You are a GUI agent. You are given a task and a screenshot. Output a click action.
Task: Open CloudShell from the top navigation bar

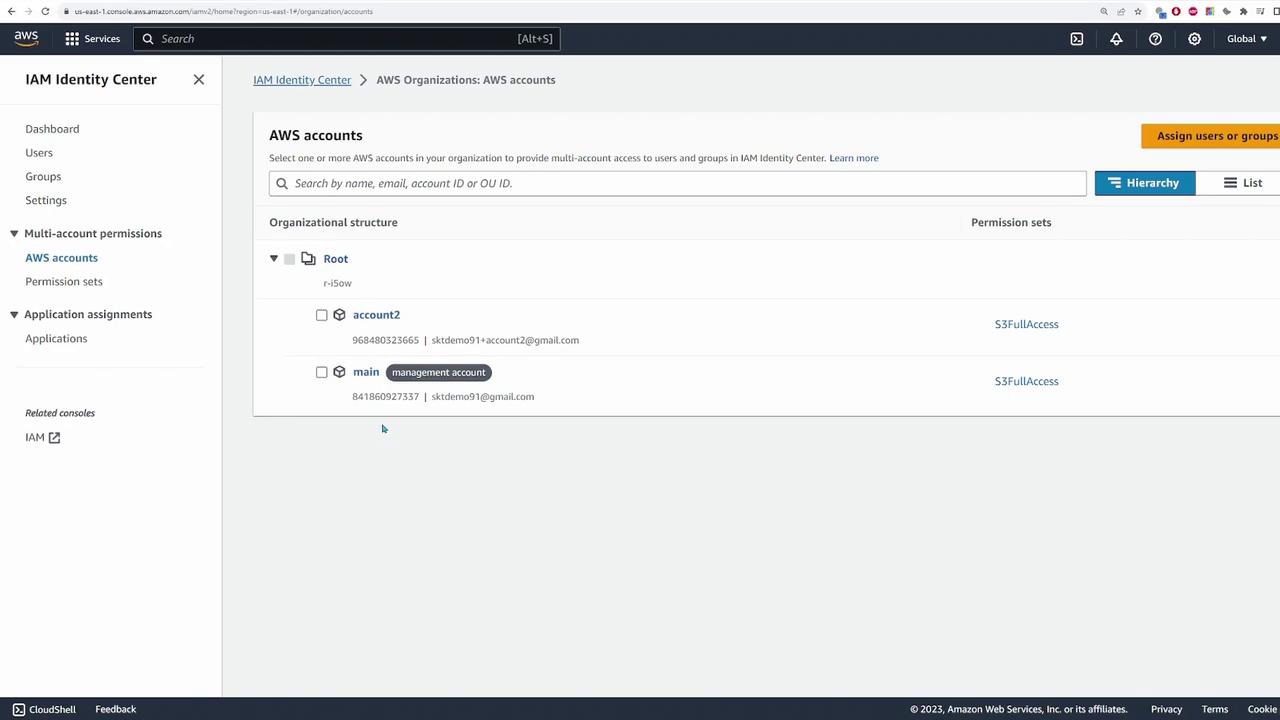[x=1077, y=39]
